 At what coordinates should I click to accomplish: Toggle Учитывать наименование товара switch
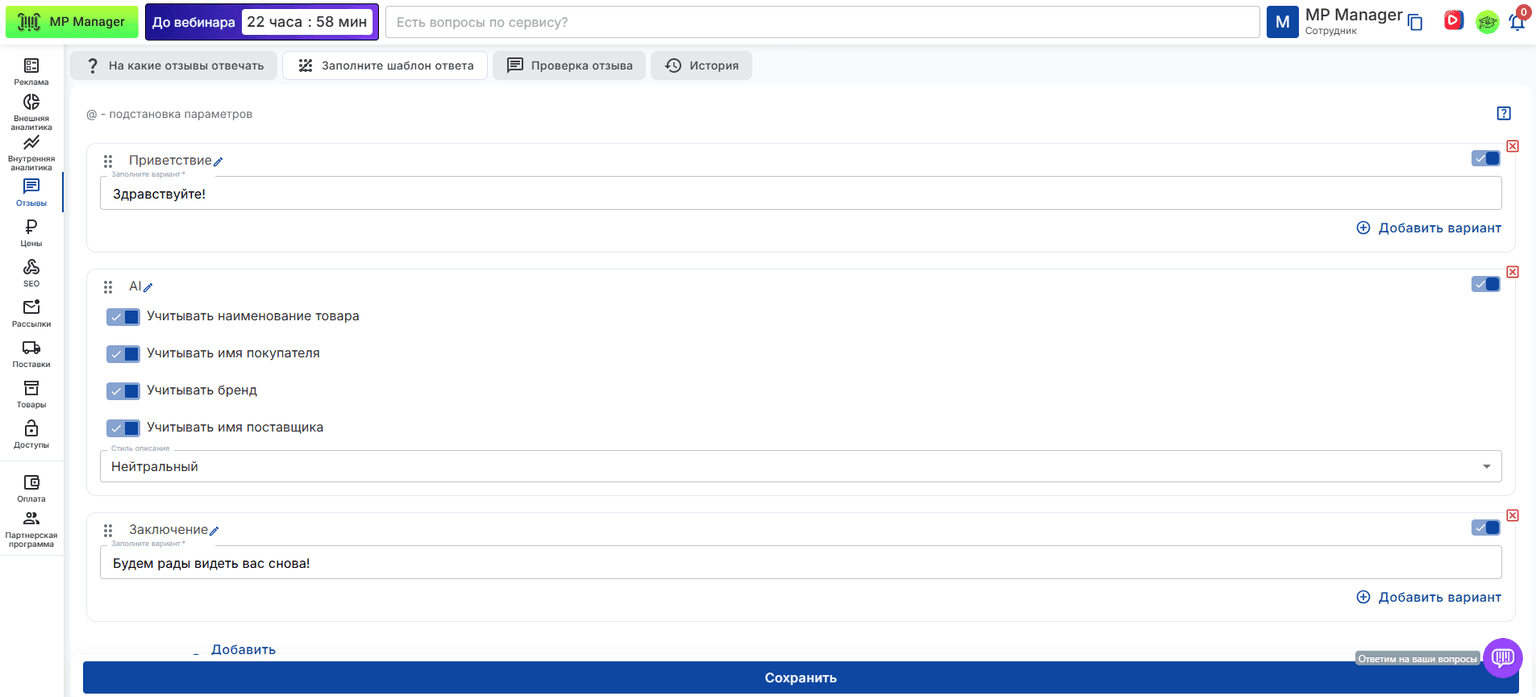point(123,317)
